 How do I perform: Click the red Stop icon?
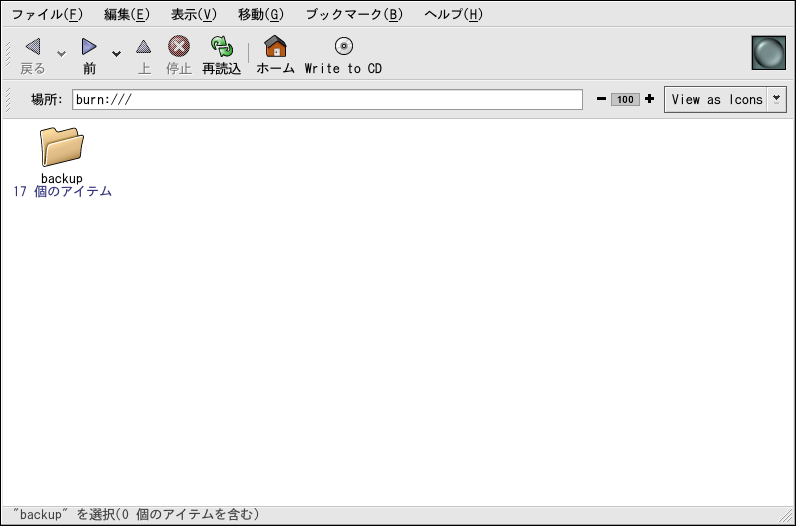coord(178,47)
